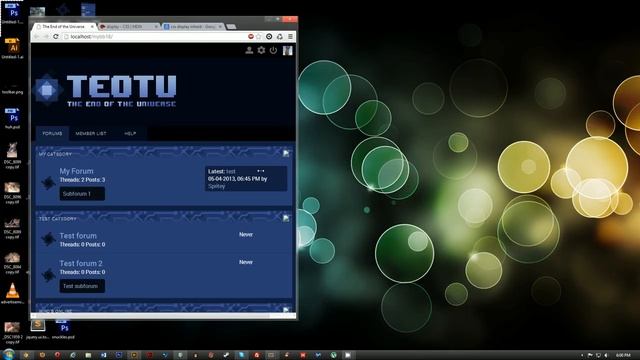Screen dimensions: 640x360
Task: Open the Untitled-1 Photoshop desktop file
Action: [x=13, y=13]
